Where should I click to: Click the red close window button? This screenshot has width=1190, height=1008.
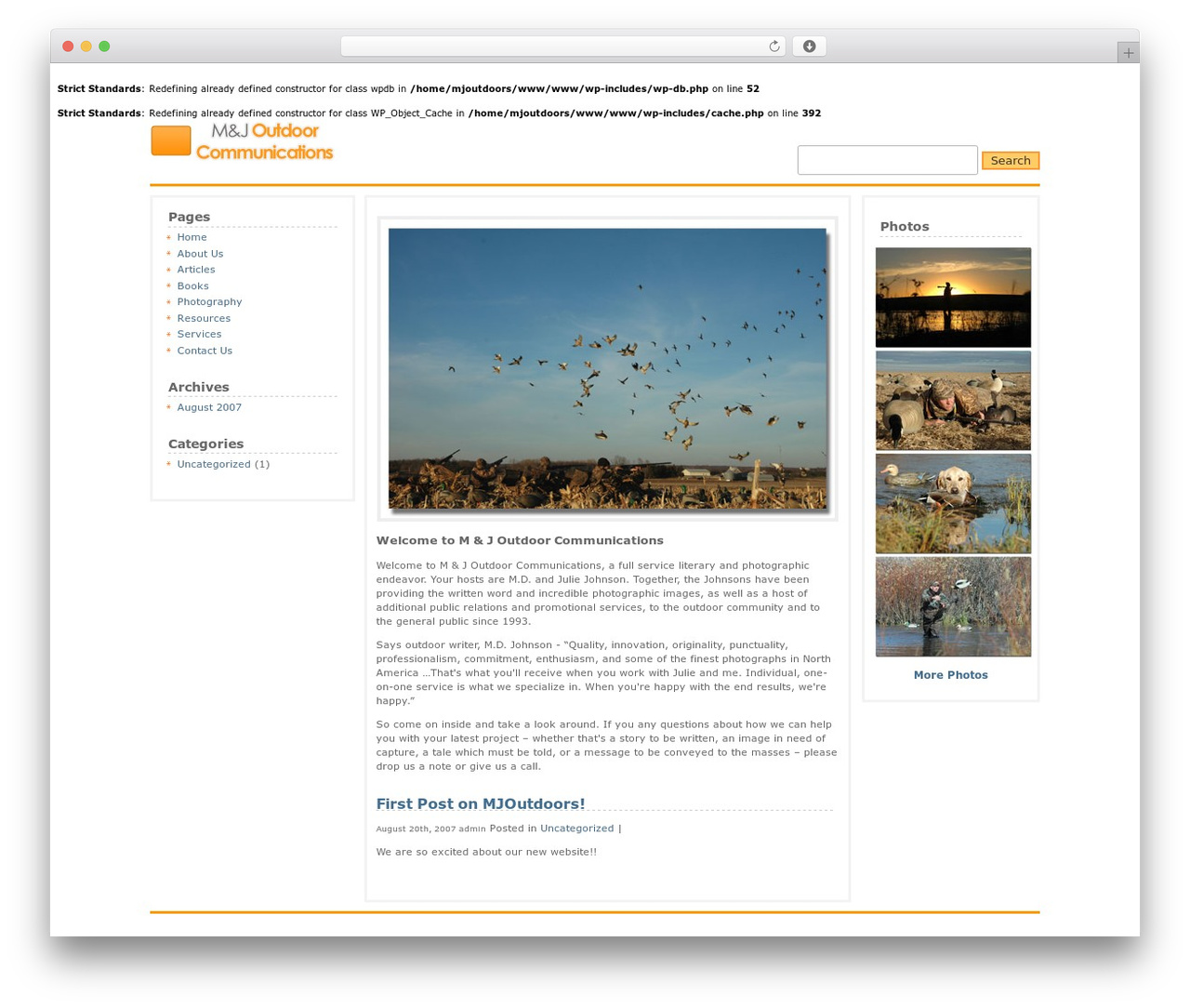(x=68, y=46)
